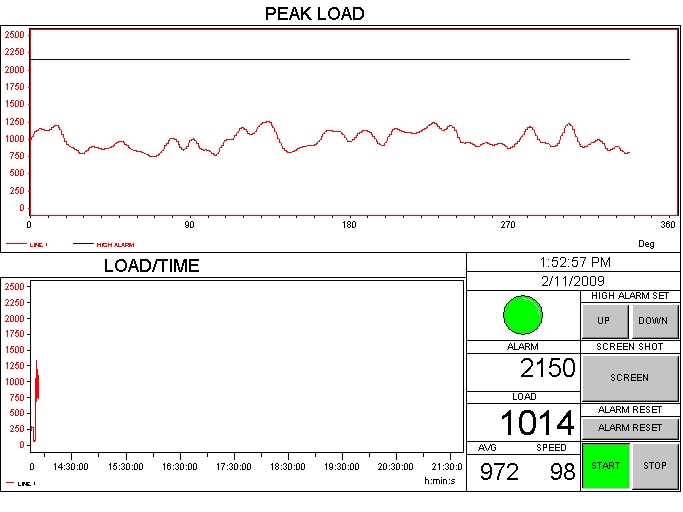Click LINE 1 legend under Load/Time chart
The width and height of the screenshot is (683, 512).
click(x=22, y=483)
